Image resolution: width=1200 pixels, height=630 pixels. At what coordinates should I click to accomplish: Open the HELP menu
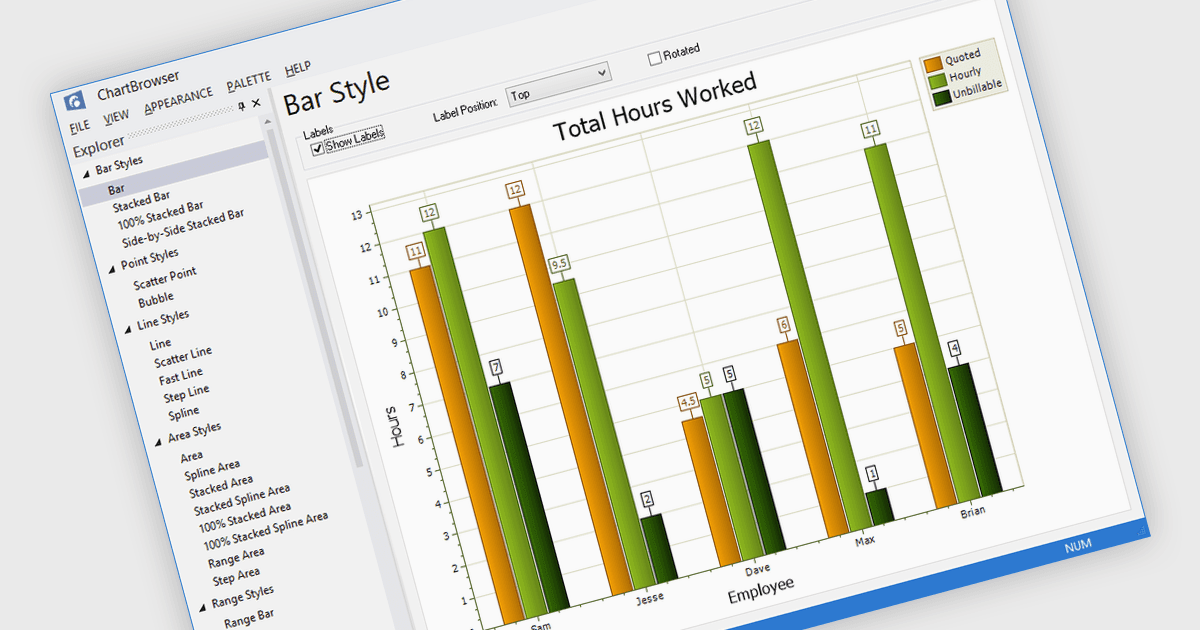click(x=297, y=69)
